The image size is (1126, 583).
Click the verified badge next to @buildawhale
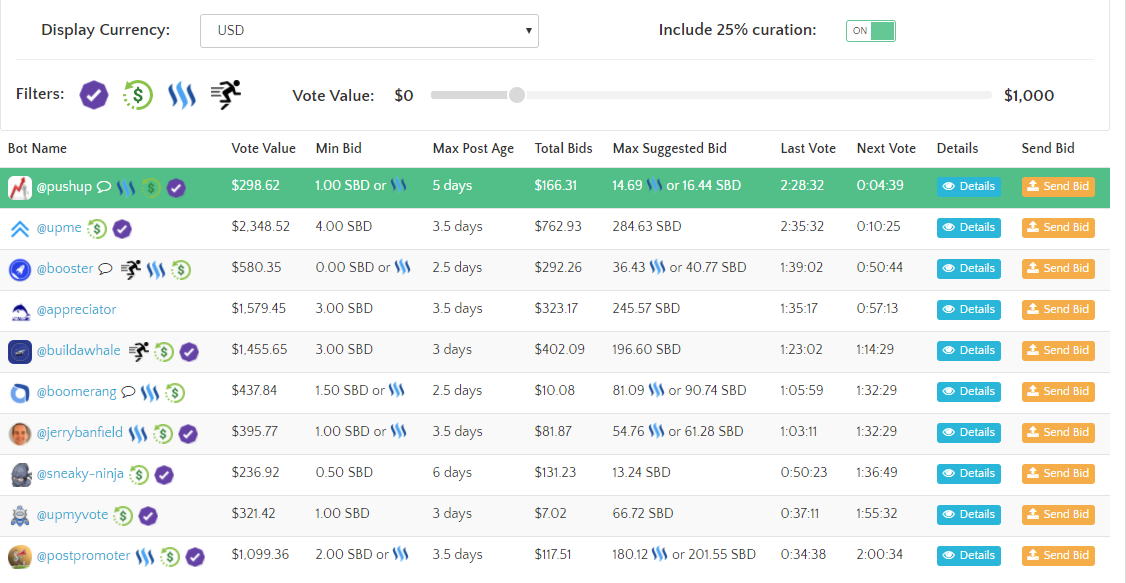pyautogui.click(x=189, y=352)
